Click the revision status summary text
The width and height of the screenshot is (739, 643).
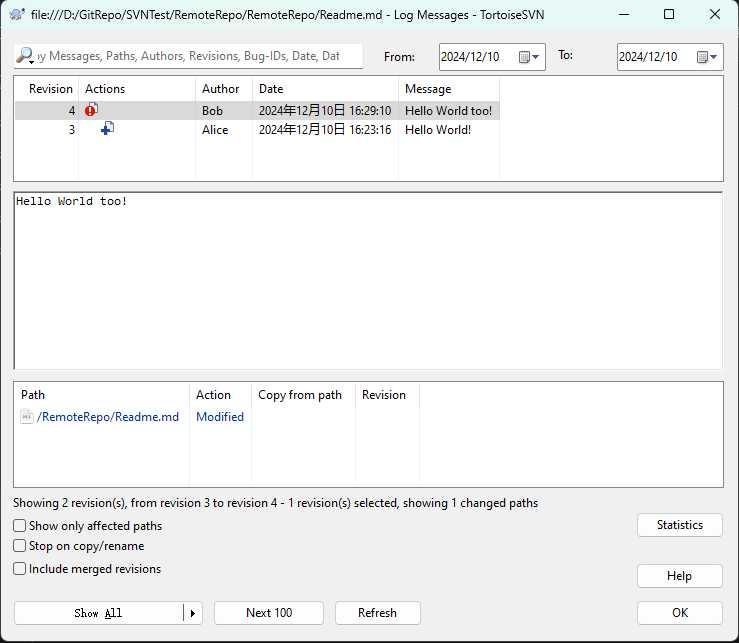tap(275, 503)
